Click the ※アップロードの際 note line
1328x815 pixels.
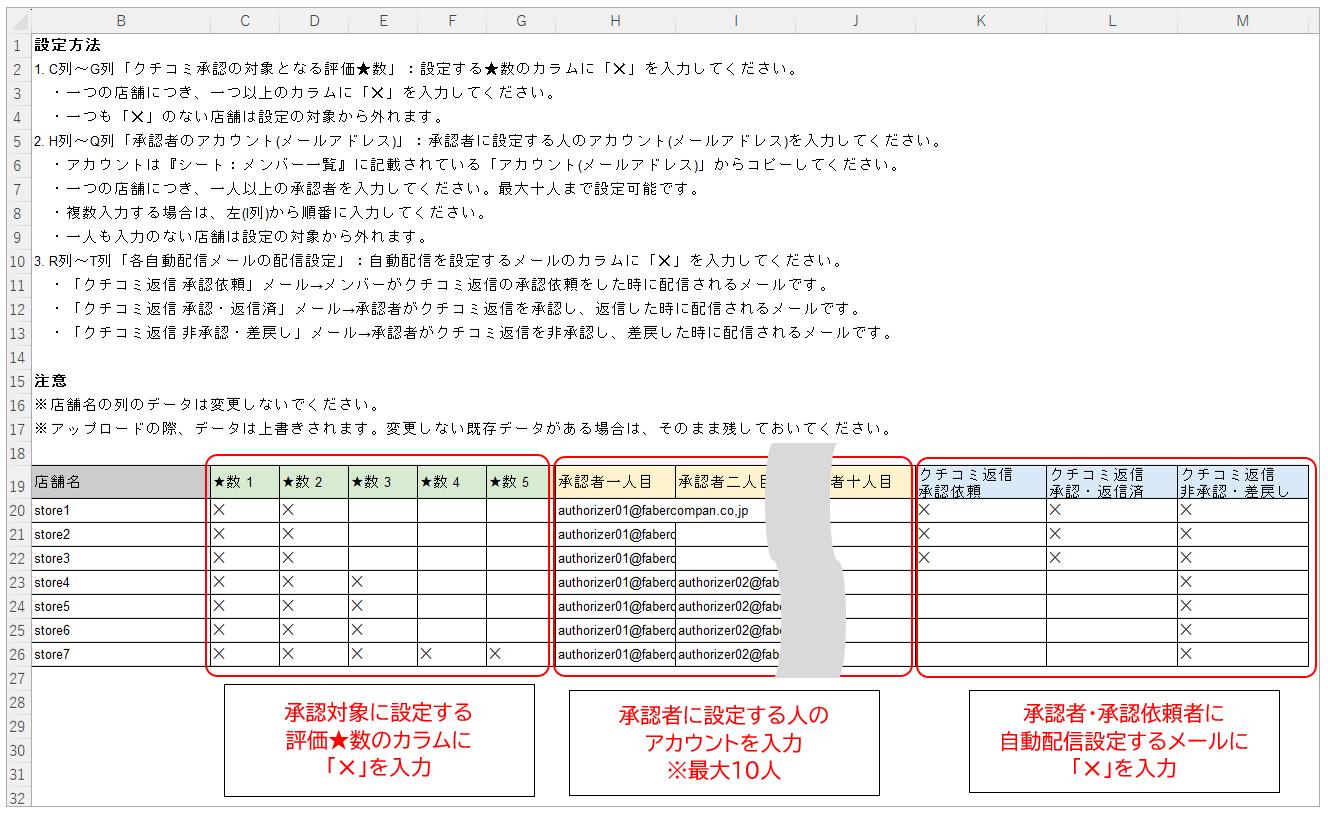tap(463, 429)
